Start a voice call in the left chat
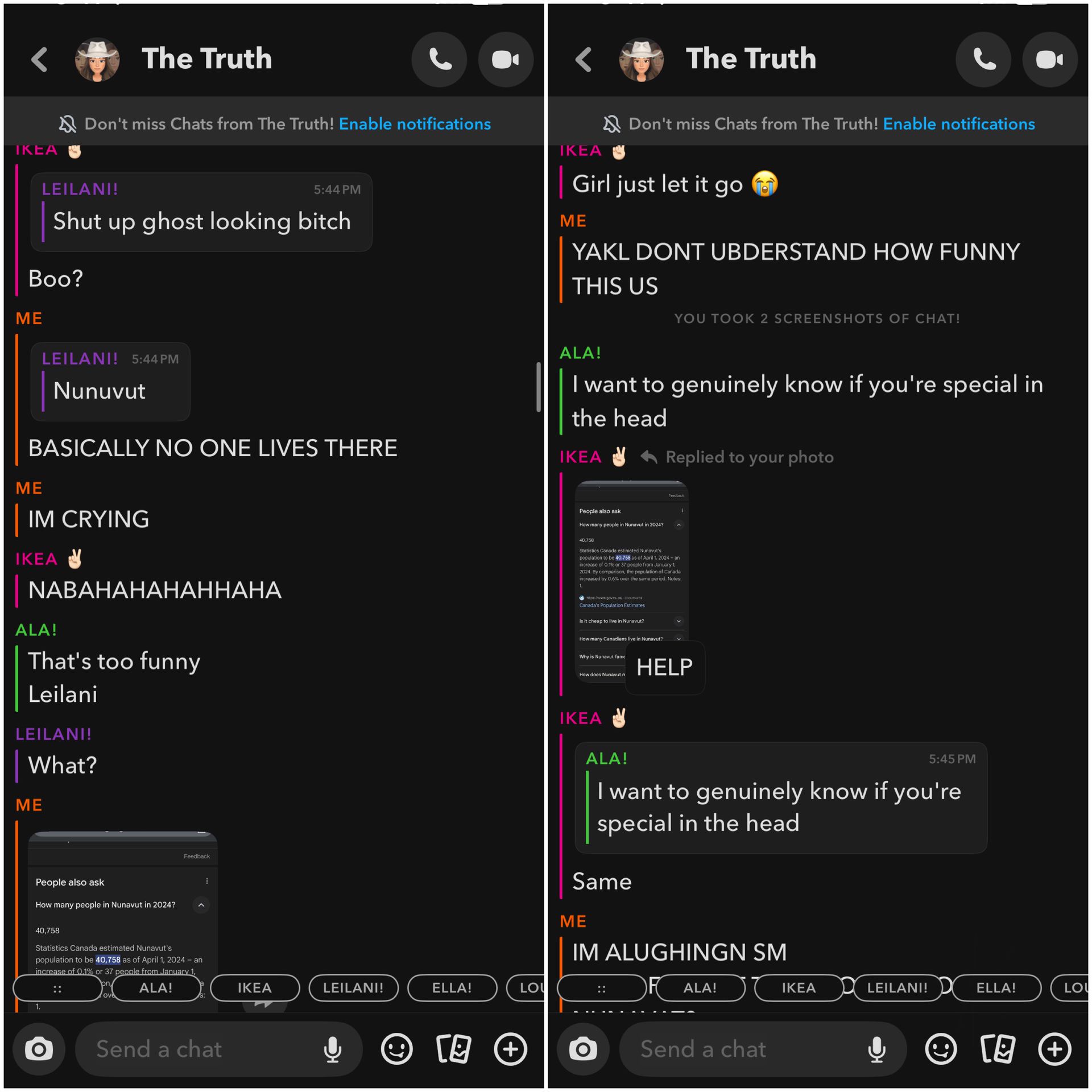 439,59
